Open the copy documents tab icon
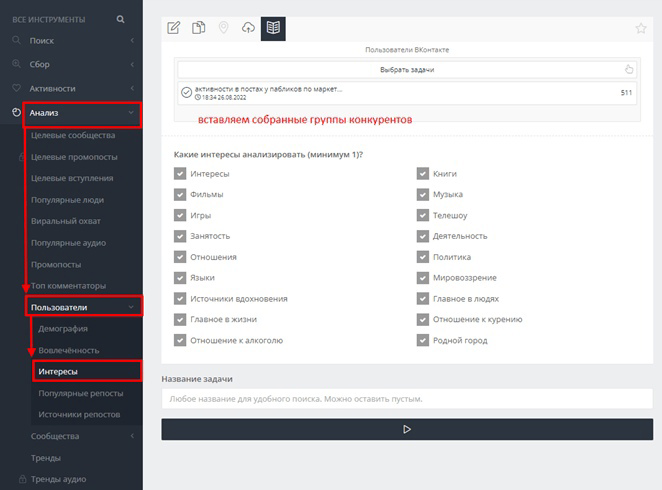The width and height of the screenshot is (662, 490). pyautogui.click(x=198, y=28)
